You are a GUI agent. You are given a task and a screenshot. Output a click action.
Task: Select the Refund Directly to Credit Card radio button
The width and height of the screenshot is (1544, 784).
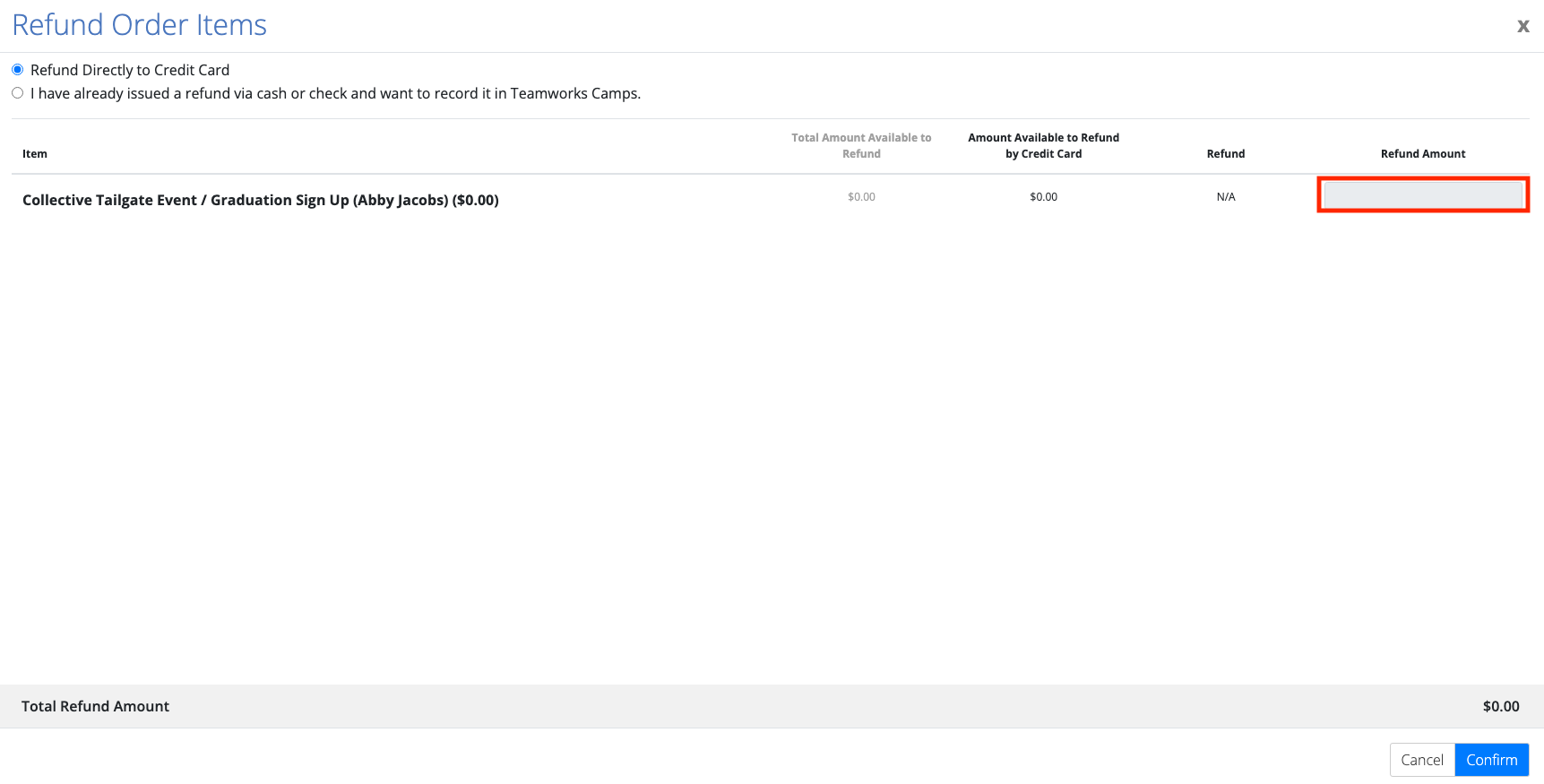pyautogui.click(x=18, y=70)
